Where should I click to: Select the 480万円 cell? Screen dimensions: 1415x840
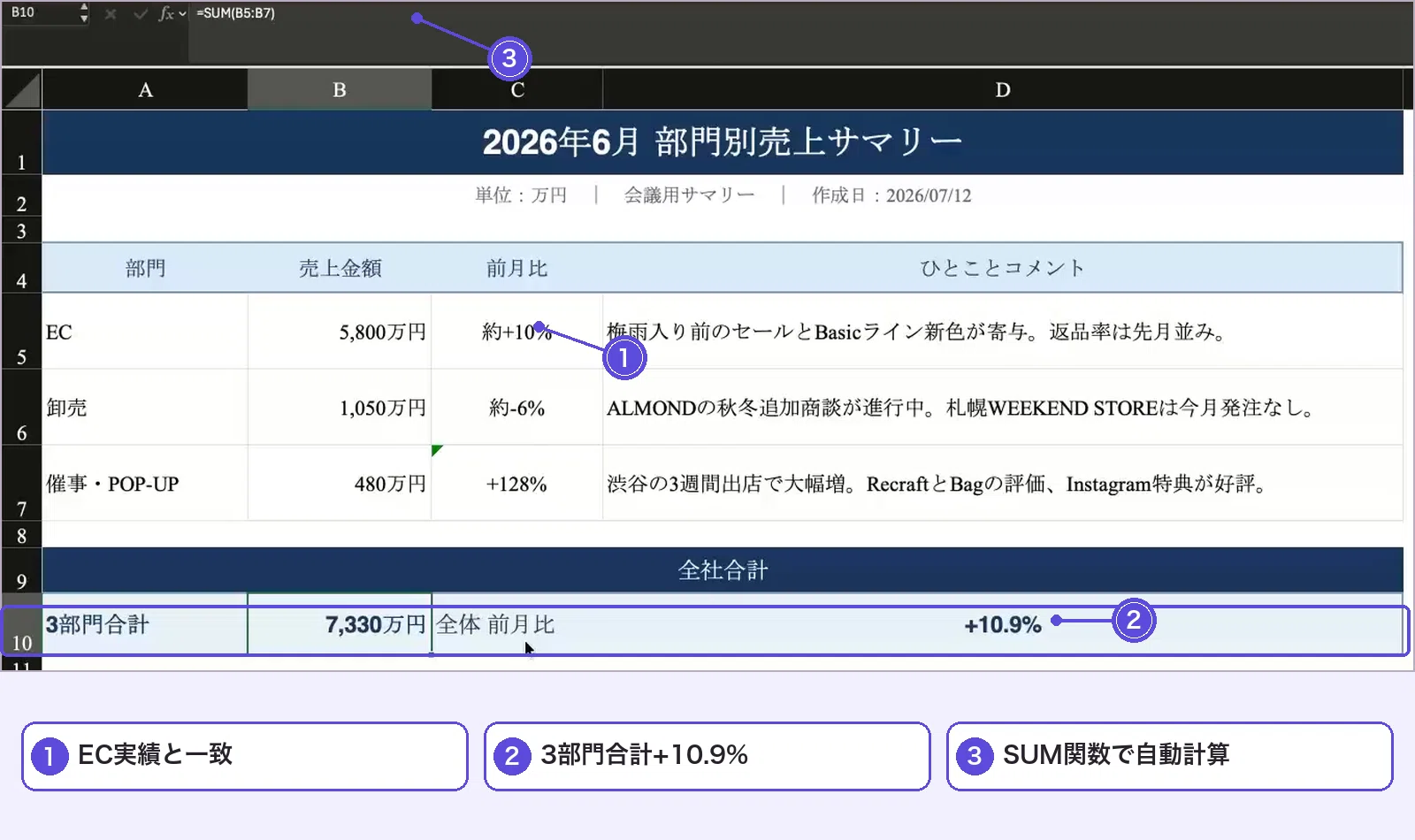click(x=340, y=484)
